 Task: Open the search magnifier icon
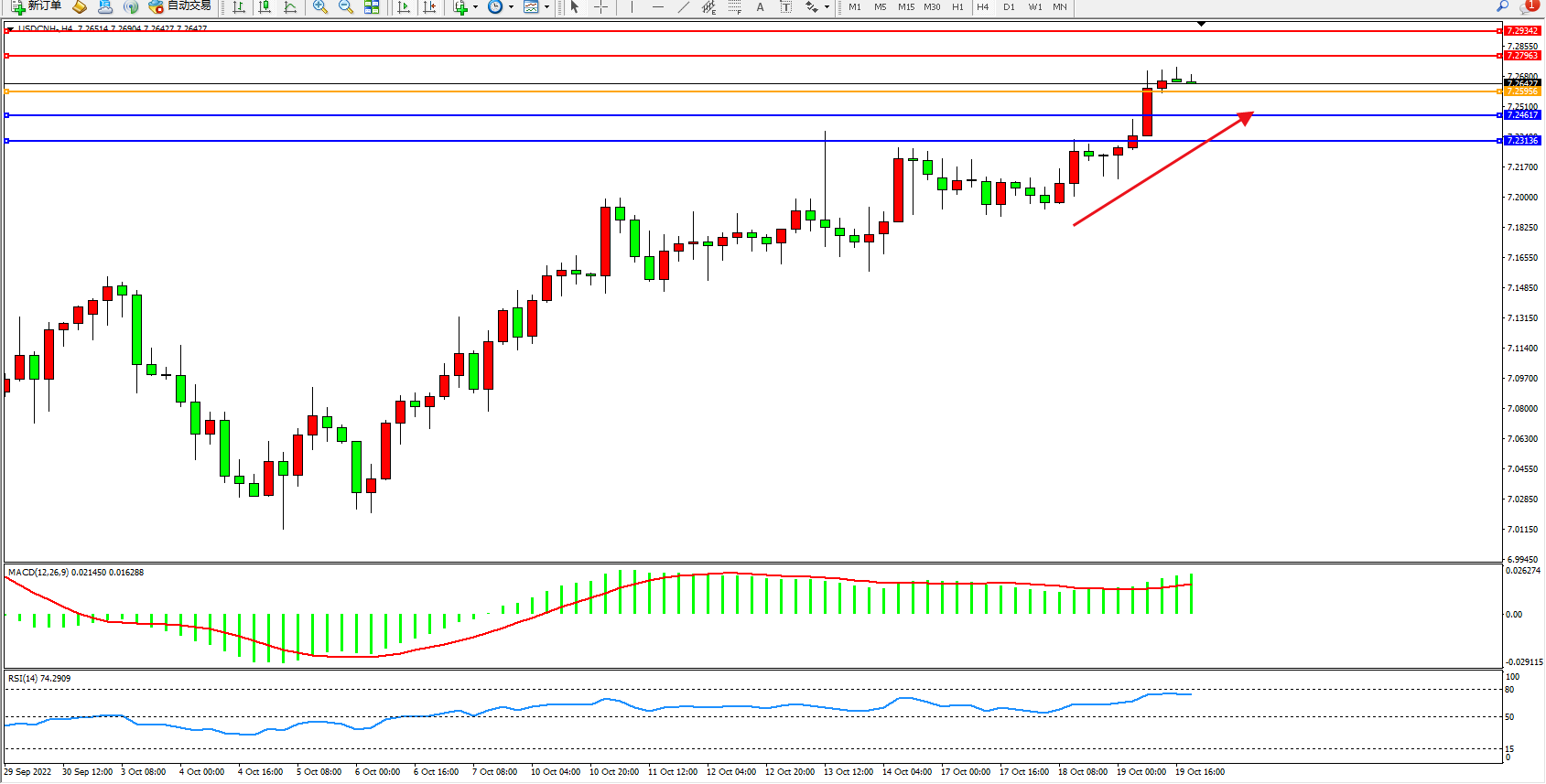click(1502, 6)
